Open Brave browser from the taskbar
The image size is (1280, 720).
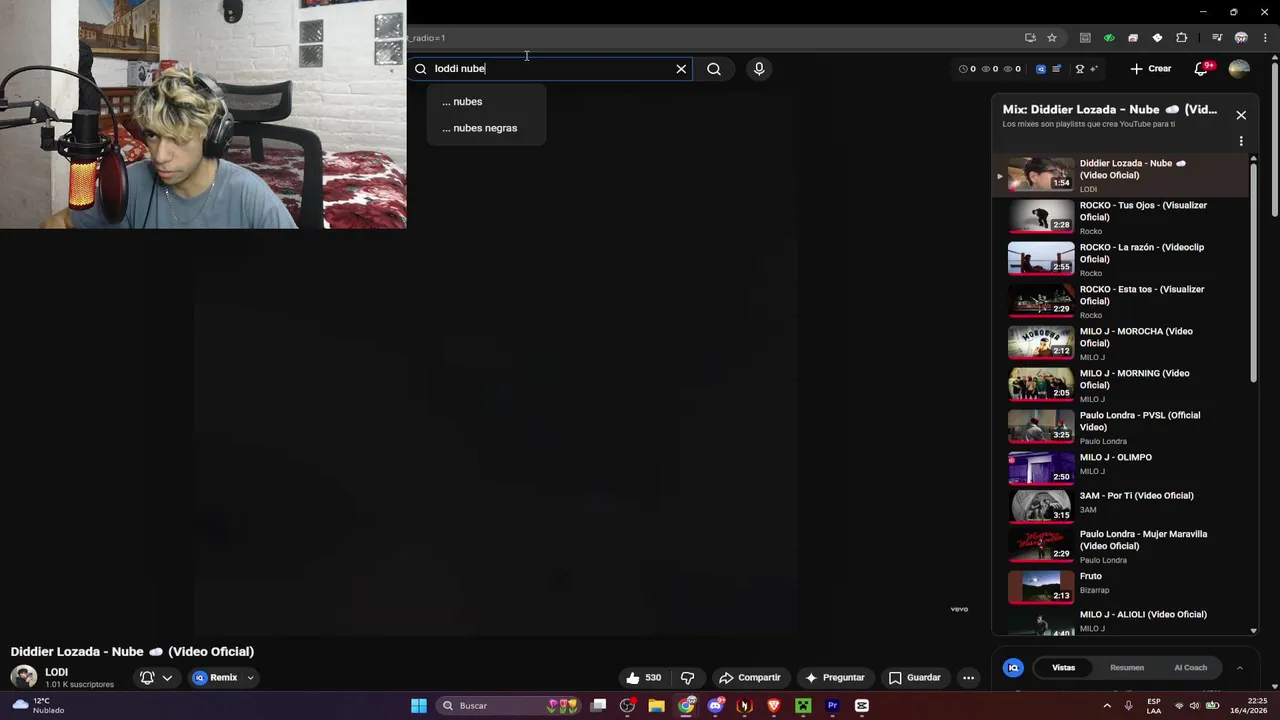(x=773, y=706)
